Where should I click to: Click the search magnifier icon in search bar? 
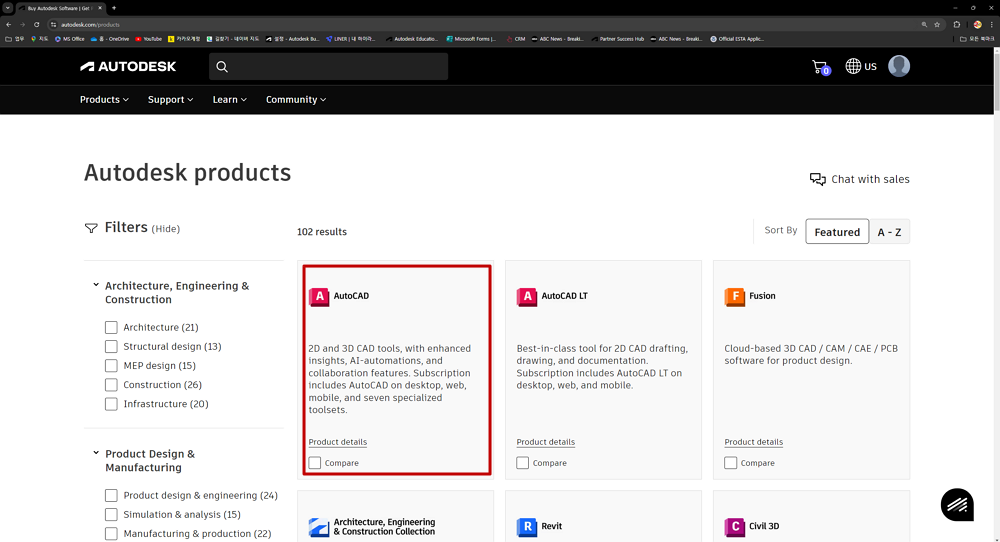coord(222,66)
